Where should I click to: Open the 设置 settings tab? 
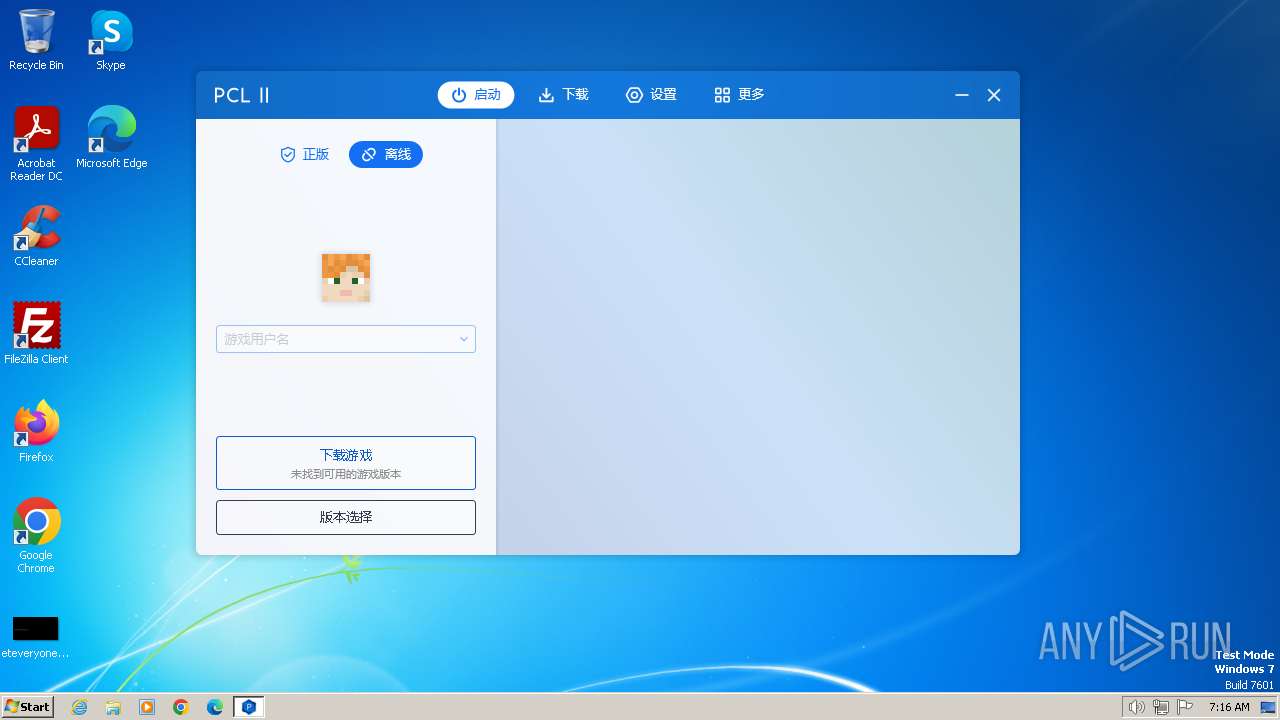click(x=651, y=95)
